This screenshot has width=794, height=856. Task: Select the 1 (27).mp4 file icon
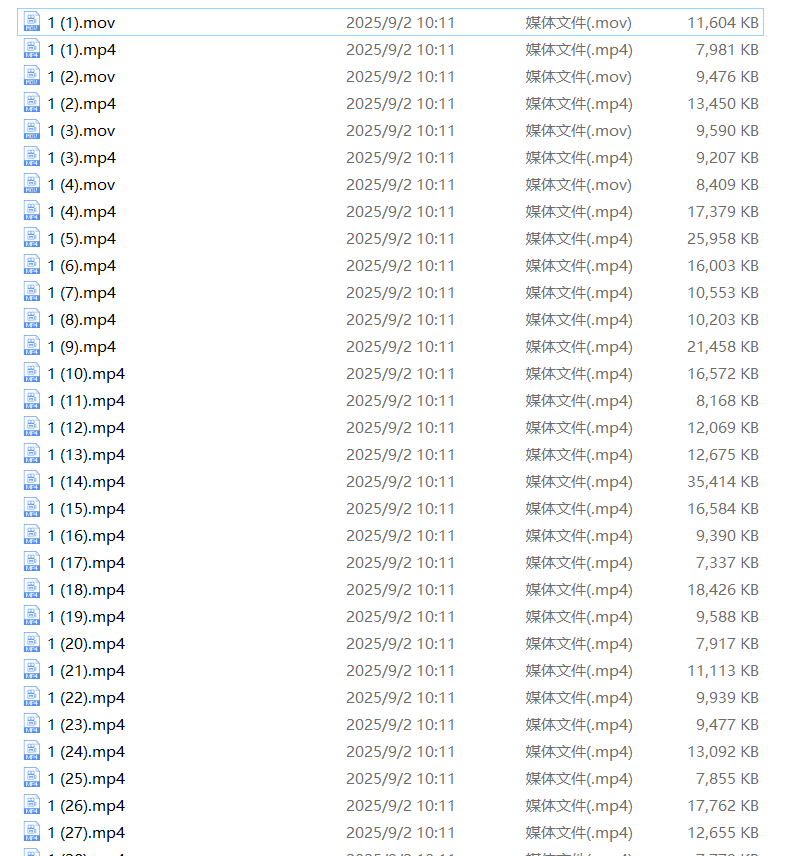click(31, 832)
